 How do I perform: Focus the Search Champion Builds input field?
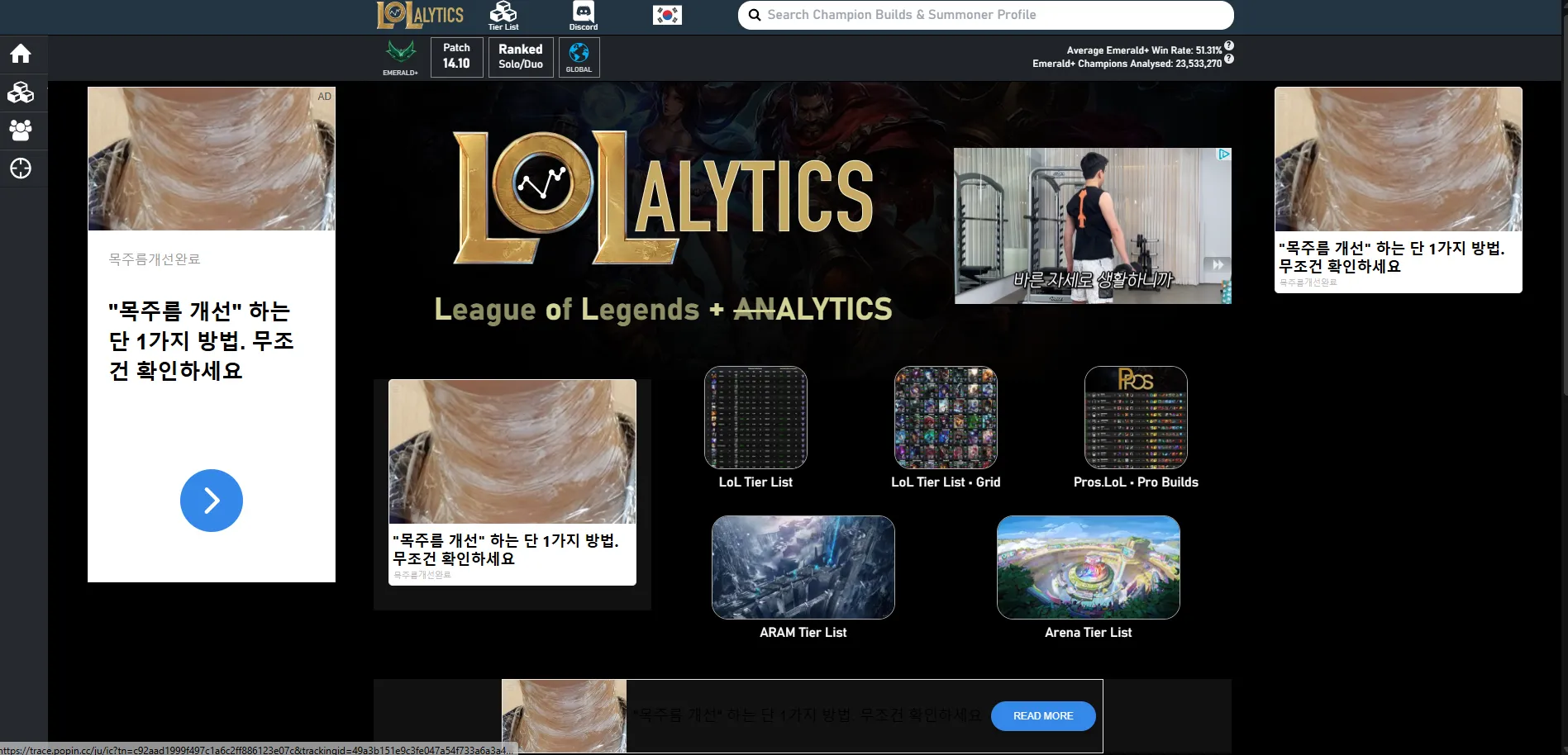[985, 15]
